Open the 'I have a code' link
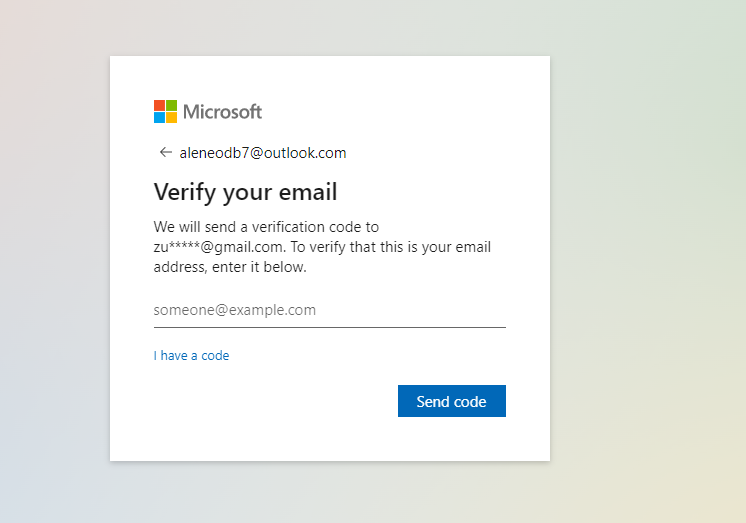This screenshot has width=746, height=523. click(191, 355)
